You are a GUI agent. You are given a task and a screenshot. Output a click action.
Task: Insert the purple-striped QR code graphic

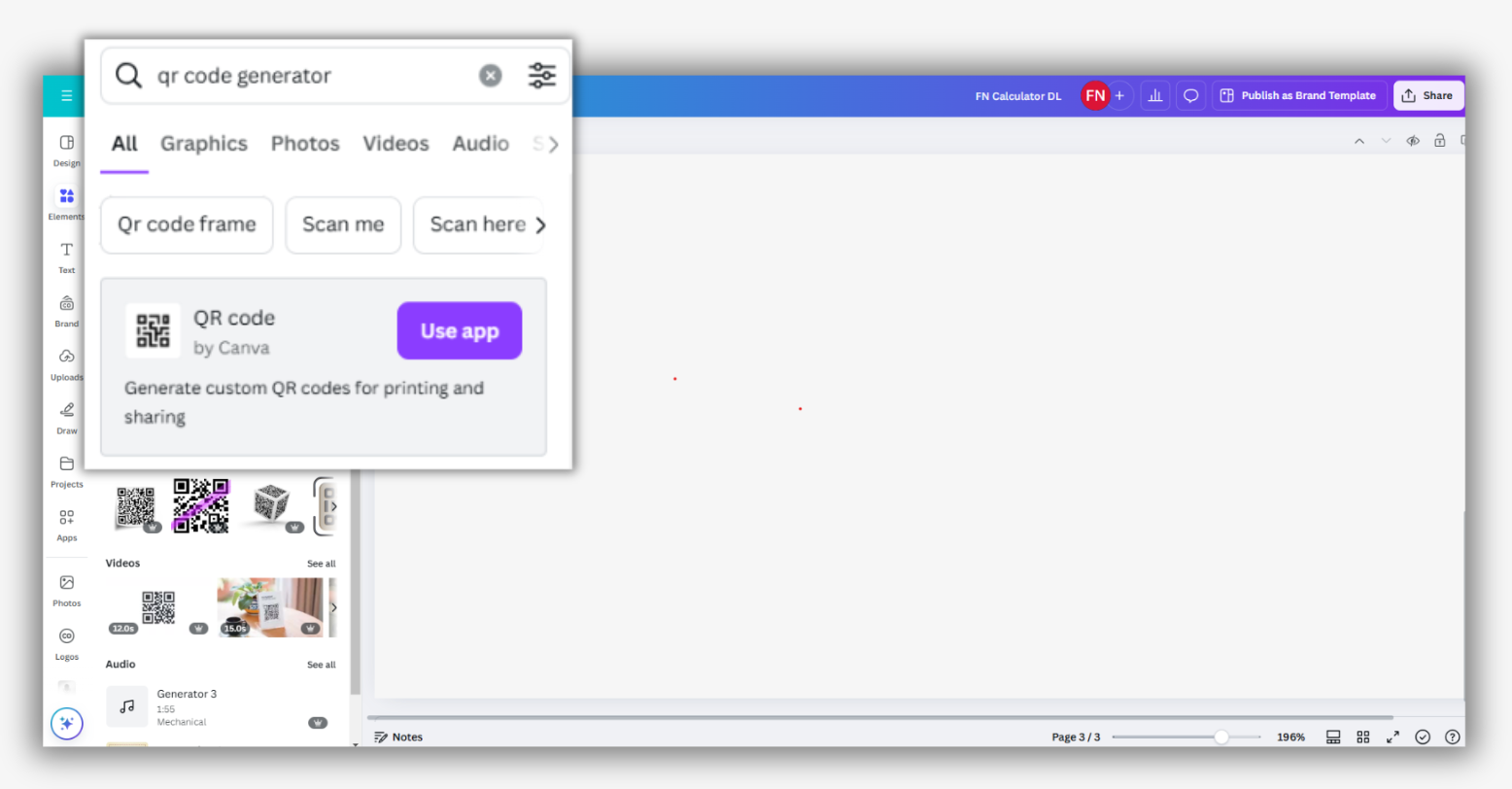[201, 505]
